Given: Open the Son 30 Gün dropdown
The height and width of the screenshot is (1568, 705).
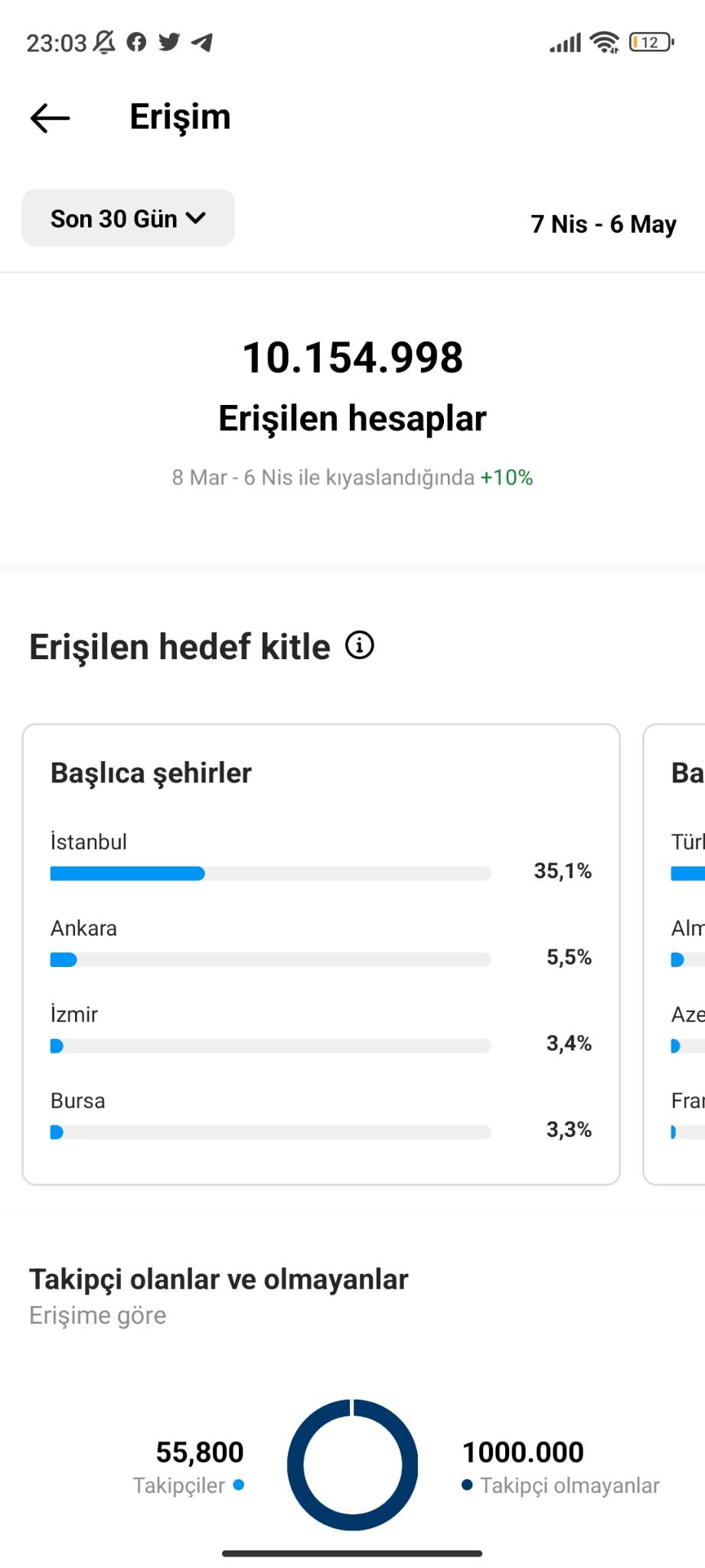Looking at the screenshot, I should pos(128,218).
